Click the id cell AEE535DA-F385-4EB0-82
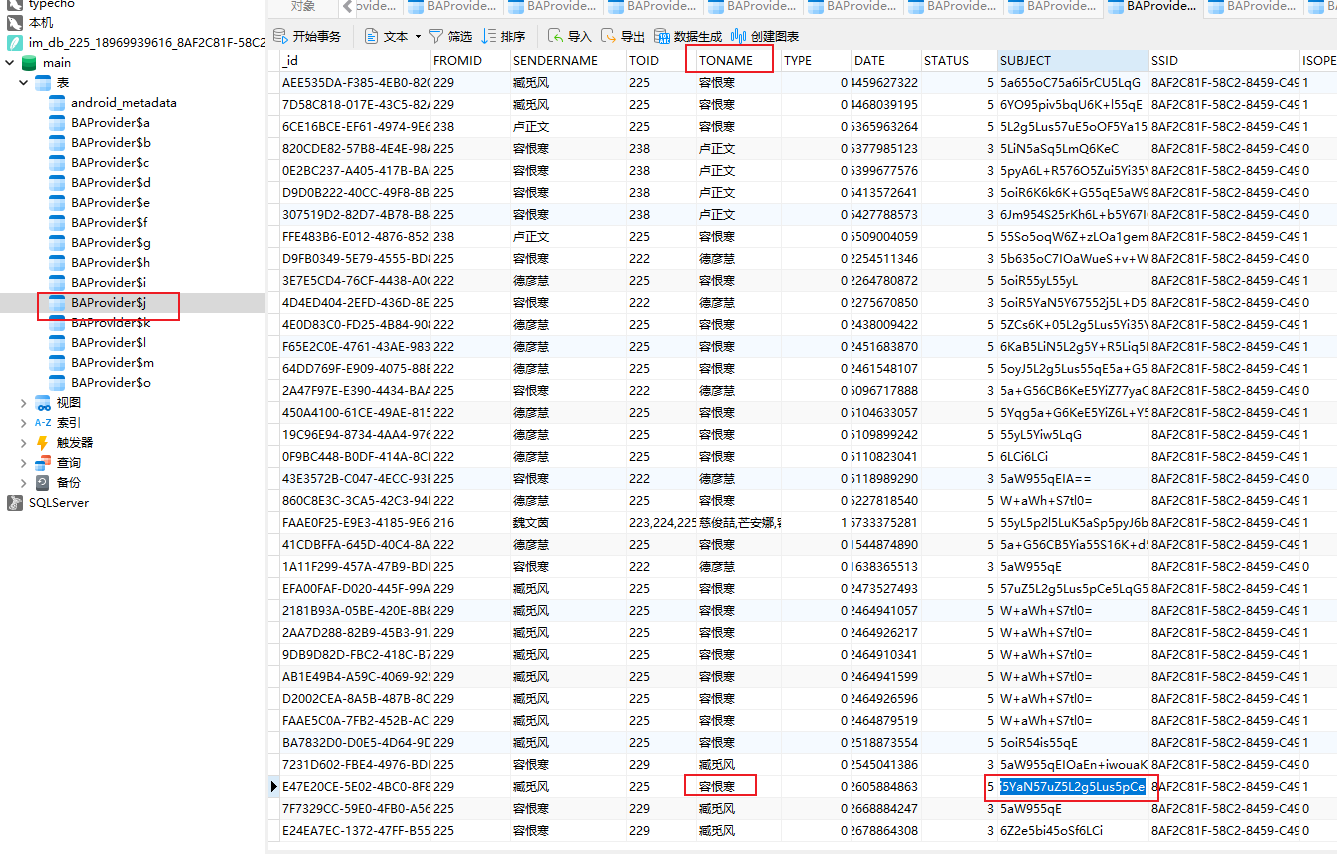The height and width of the screenshot is (854, 1337). (x=355, y=83)
